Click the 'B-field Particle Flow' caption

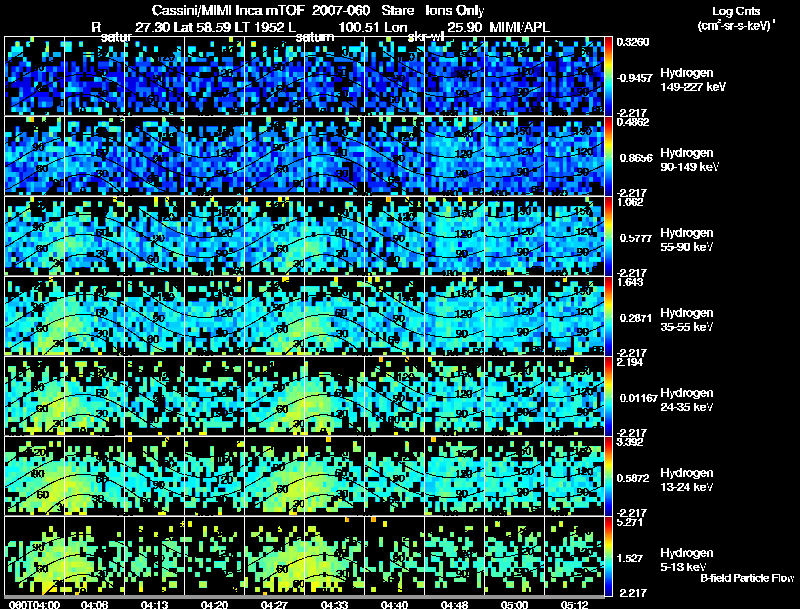pos(747,578)
